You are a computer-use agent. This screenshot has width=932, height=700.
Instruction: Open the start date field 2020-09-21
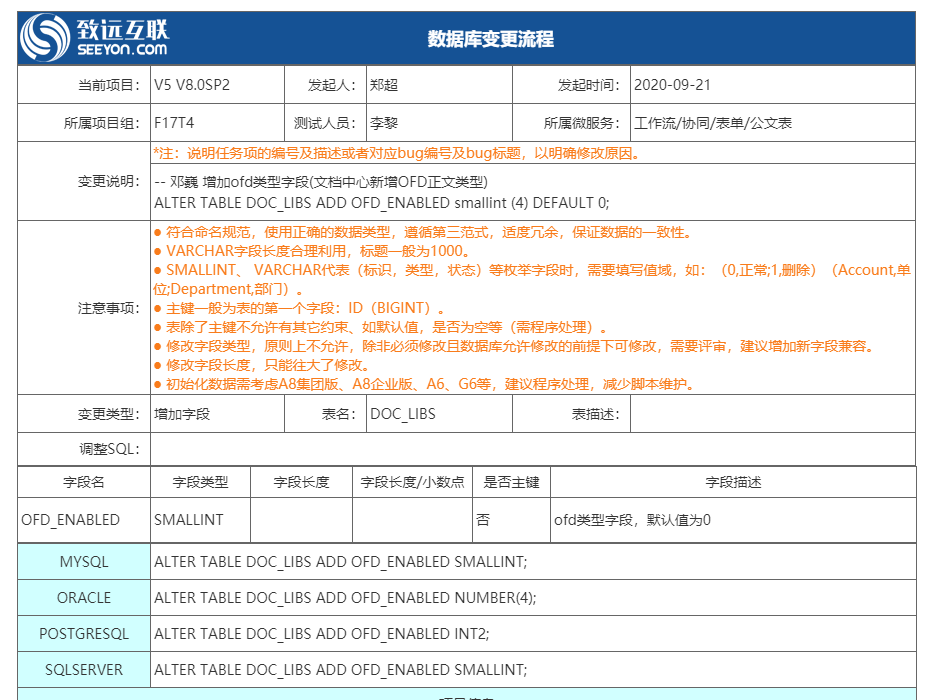[x=772, y=85]
